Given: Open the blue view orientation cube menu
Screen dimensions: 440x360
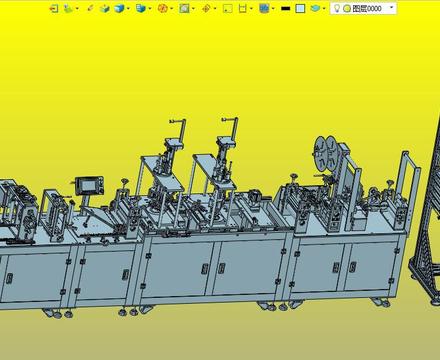Looking at the screenshot, I should click(x=141, y=9).
